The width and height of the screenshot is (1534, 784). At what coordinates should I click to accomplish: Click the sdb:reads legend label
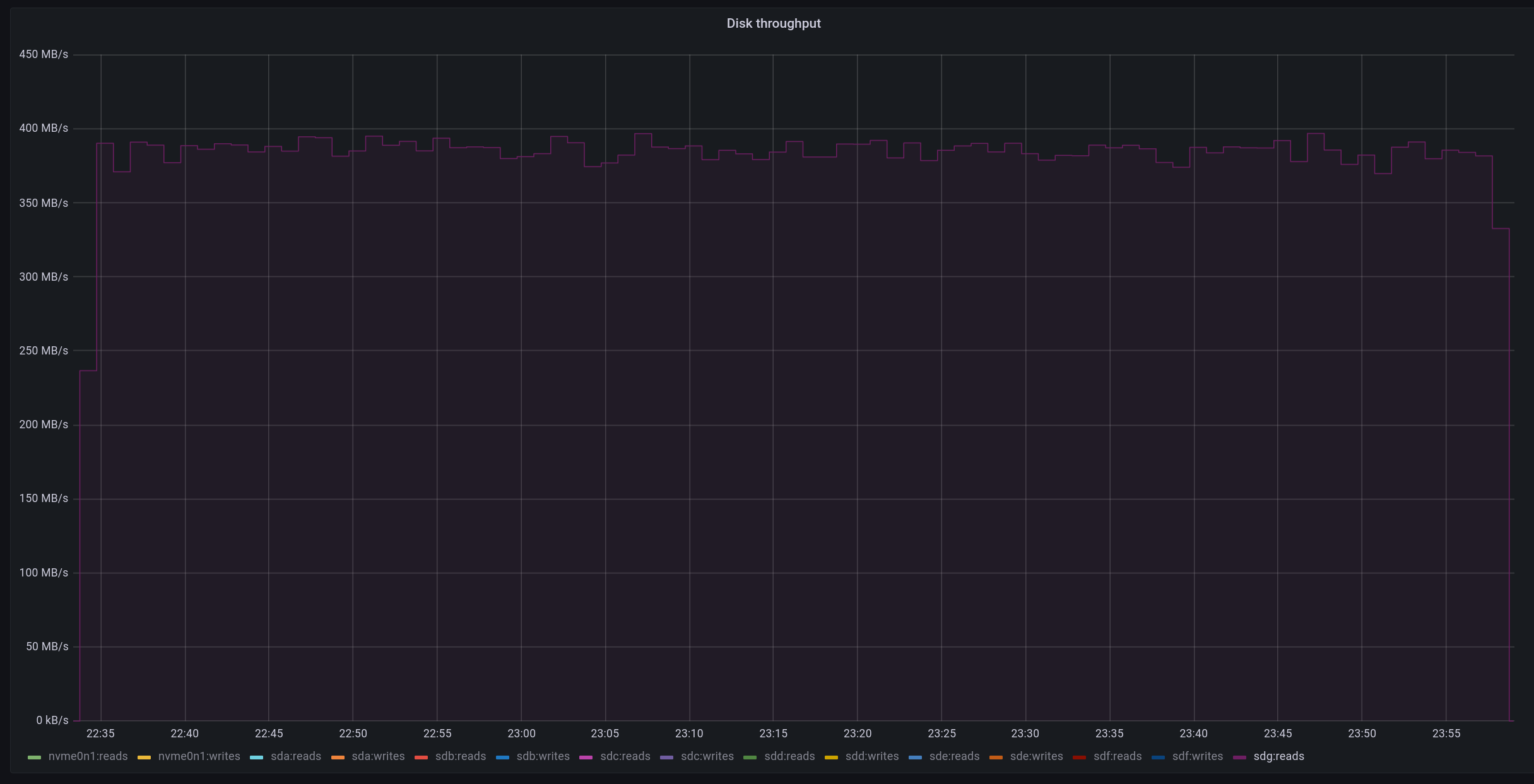(x=460, y=756)
